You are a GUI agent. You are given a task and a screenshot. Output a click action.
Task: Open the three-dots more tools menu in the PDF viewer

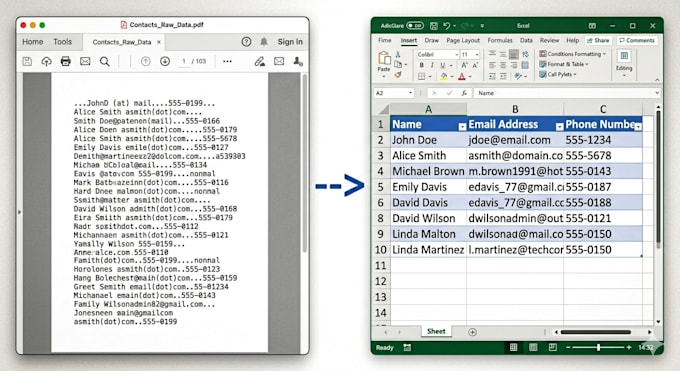tap(227, 62)
